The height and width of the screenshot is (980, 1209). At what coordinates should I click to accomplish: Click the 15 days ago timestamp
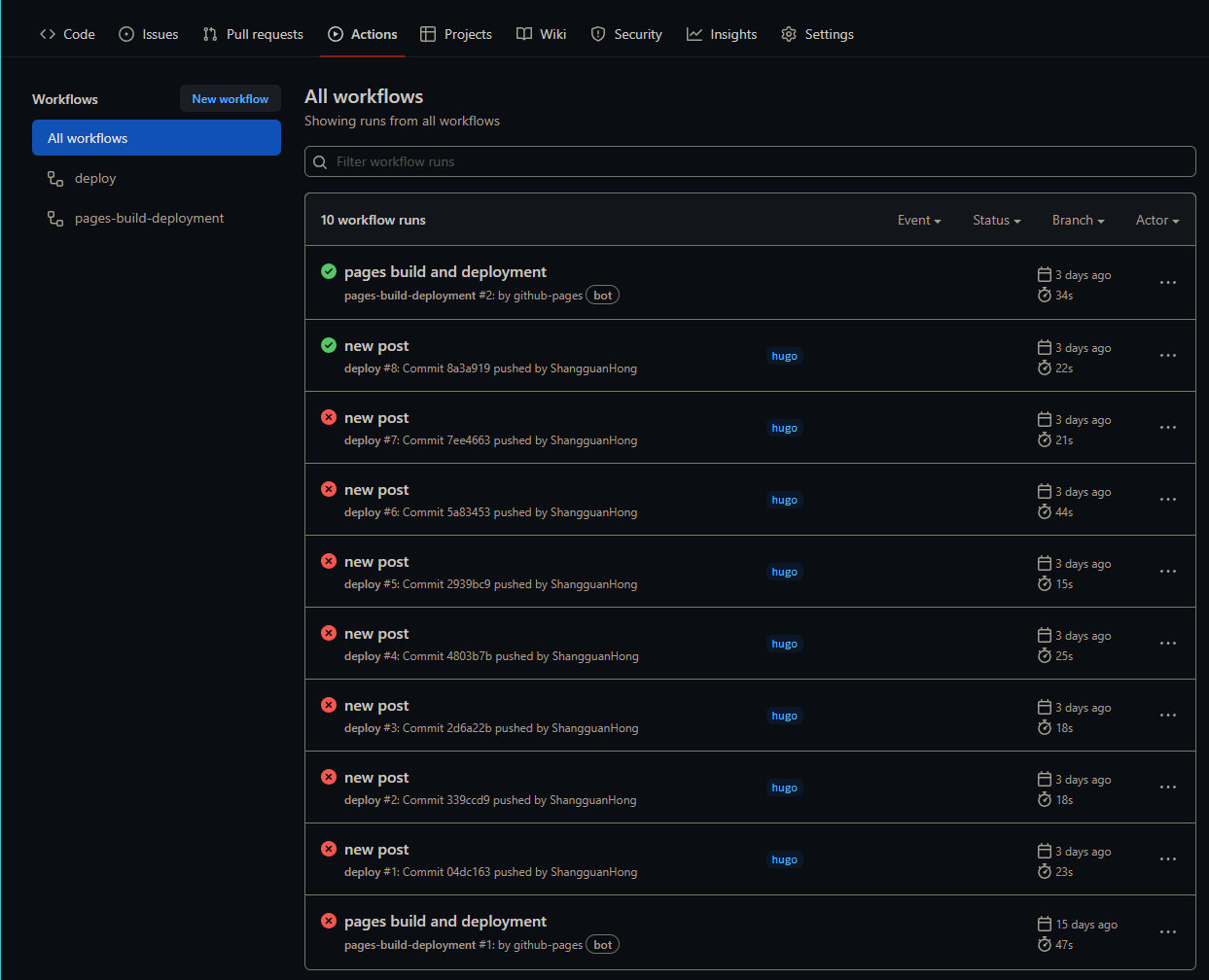pyautogui.click(x=1086, y=925)
